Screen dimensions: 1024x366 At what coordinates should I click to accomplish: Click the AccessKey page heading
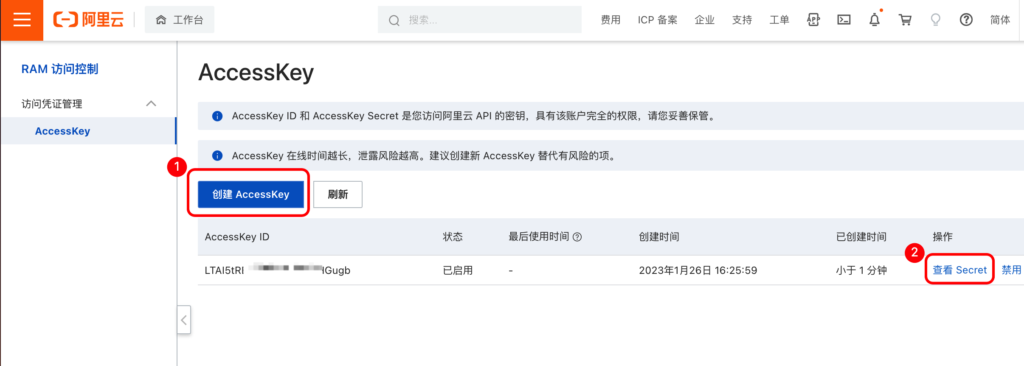pyautogui.click(x=256, y=73)
